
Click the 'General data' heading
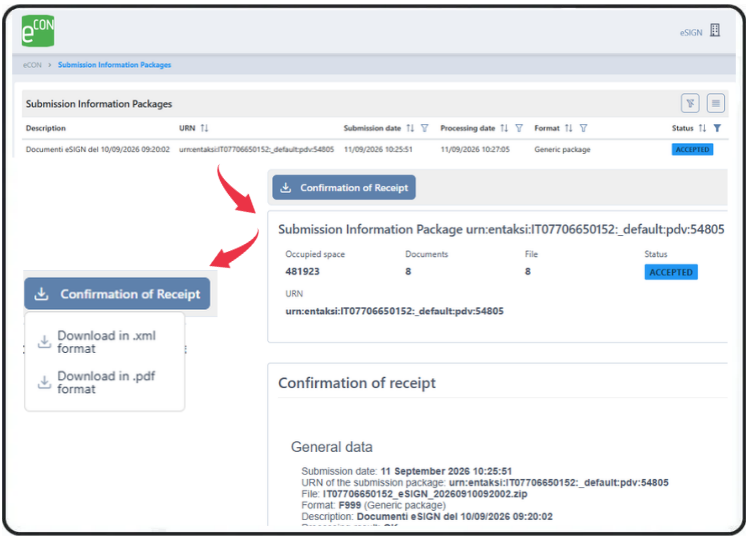coord(332,447)
